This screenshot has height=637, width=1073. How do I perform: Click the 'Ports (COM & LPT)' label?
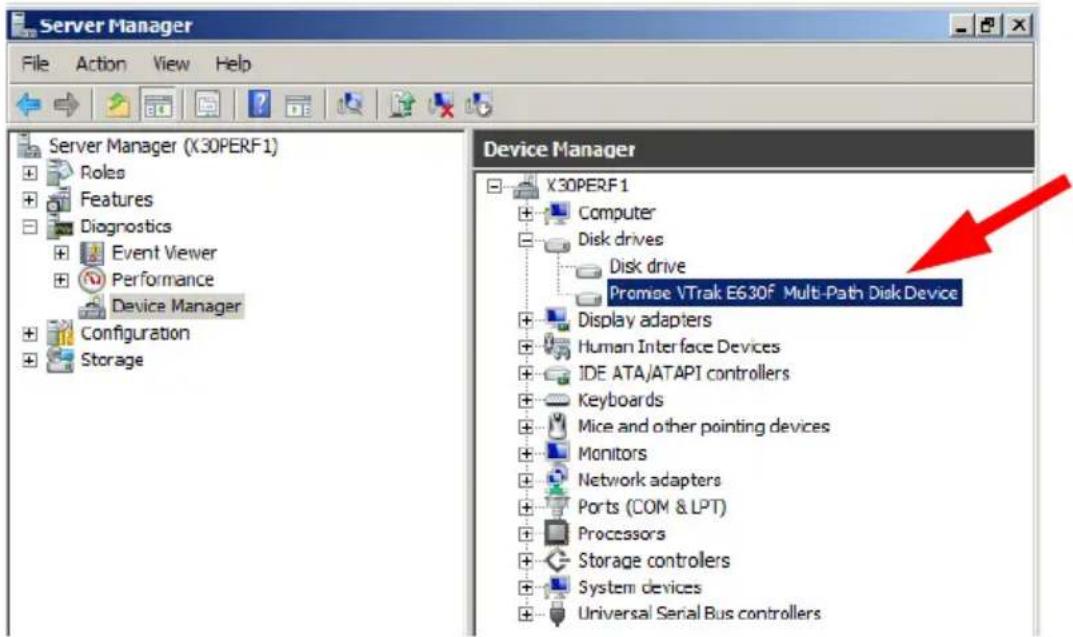[x=651, y=507]
